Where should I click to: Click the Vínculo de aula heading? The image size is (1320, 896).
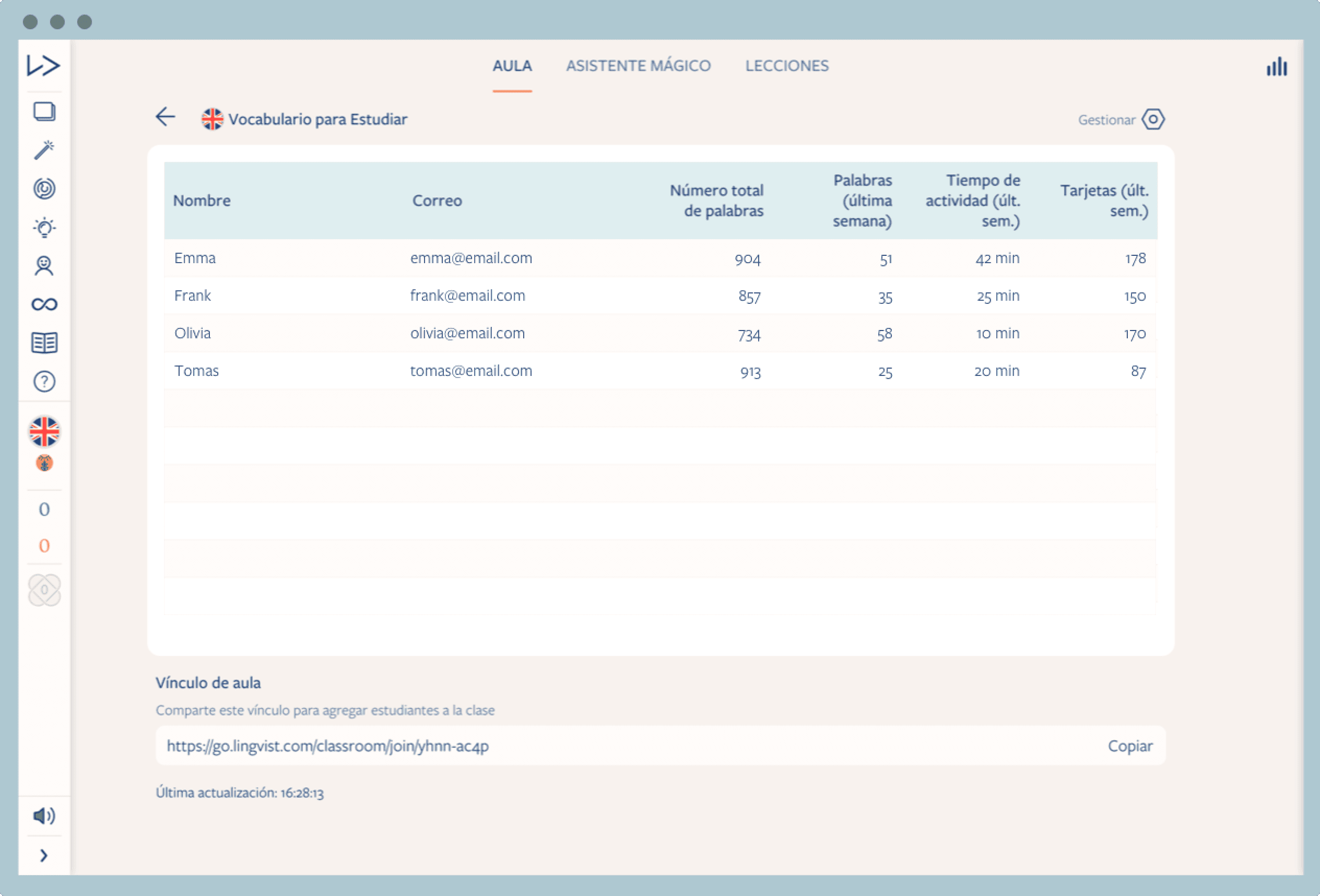(x=208, y=683)
